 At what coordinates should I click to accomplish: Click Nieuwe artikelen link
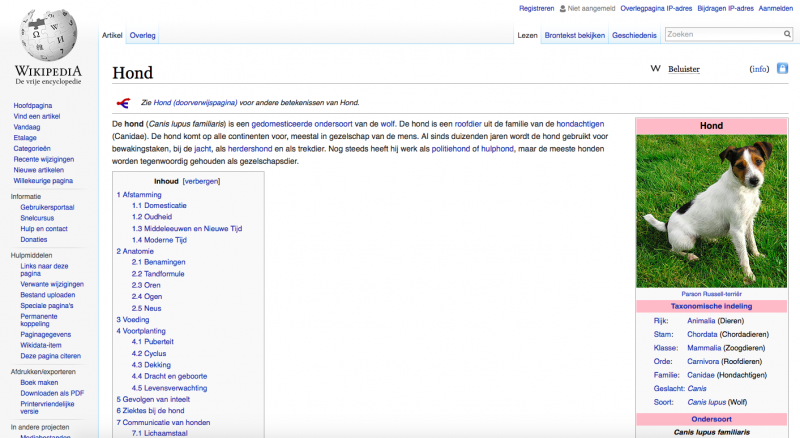point(39,170)
